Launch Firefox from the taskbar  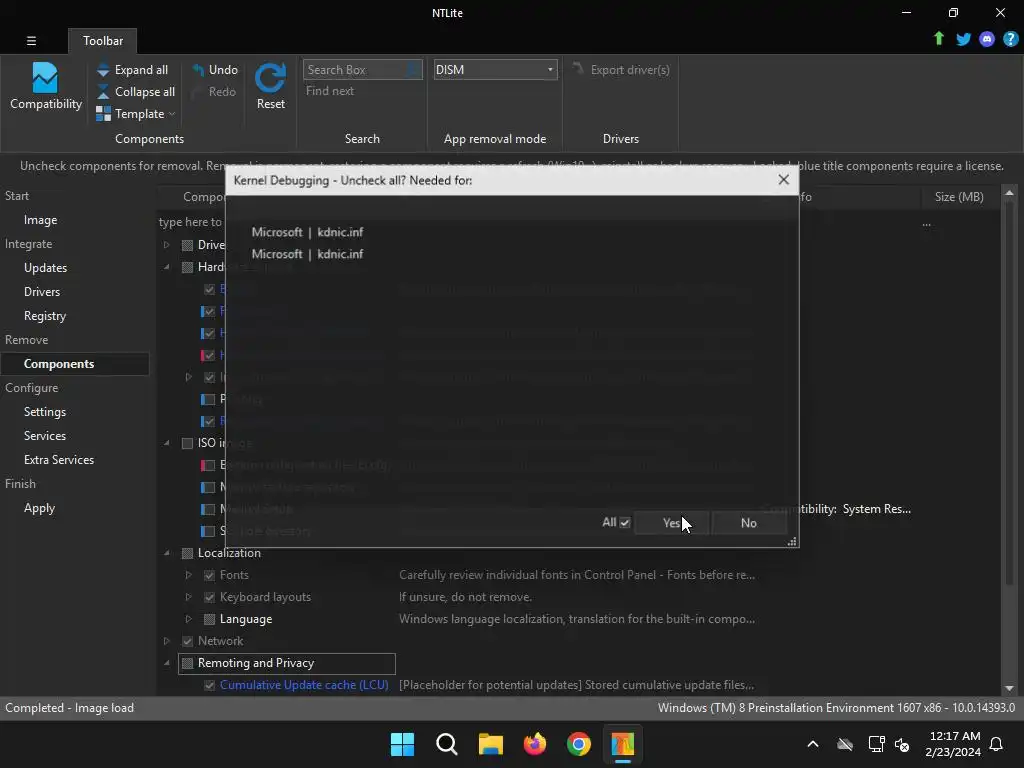click(535, 744)
